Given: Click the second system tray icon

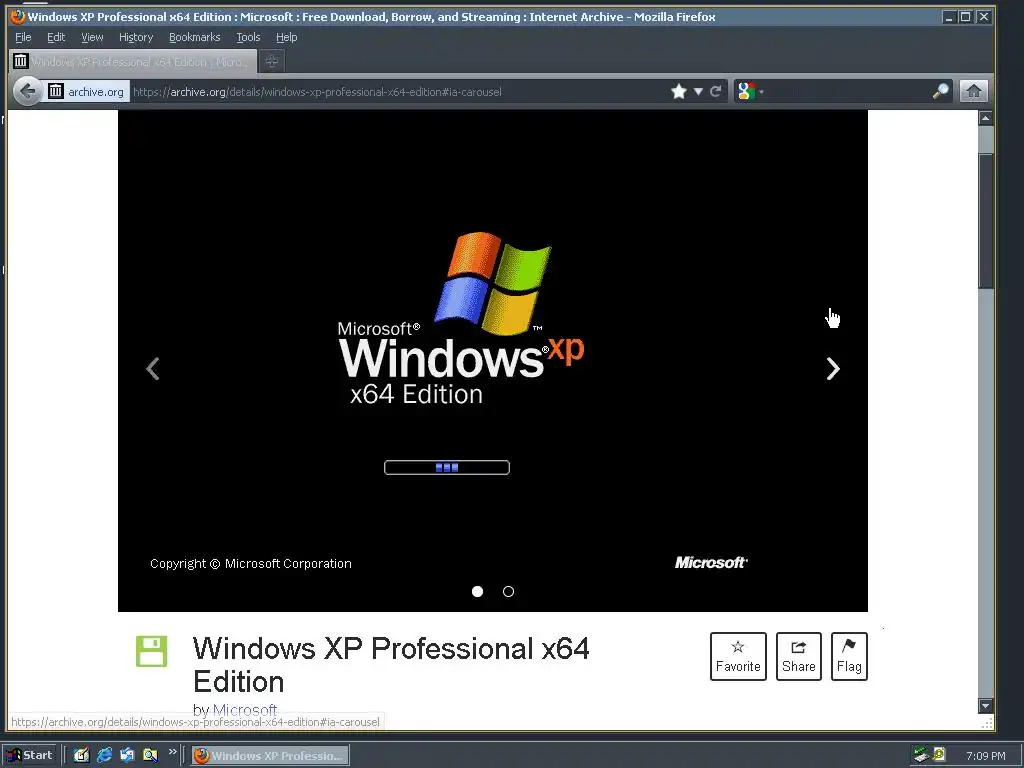Looking at the screenshot, I should coord(939,754).
